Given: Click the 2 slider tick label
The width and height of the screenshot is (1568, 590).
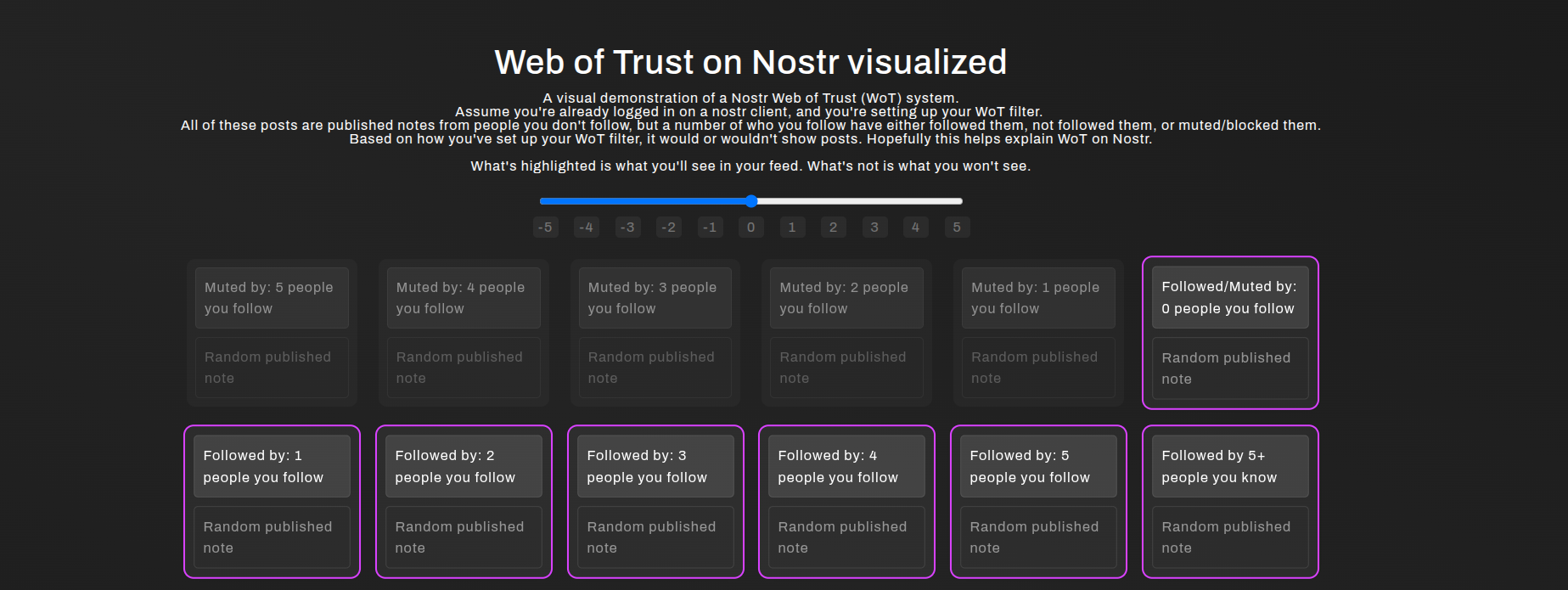Looking at the screenshot, I should (x=833, y=228).
